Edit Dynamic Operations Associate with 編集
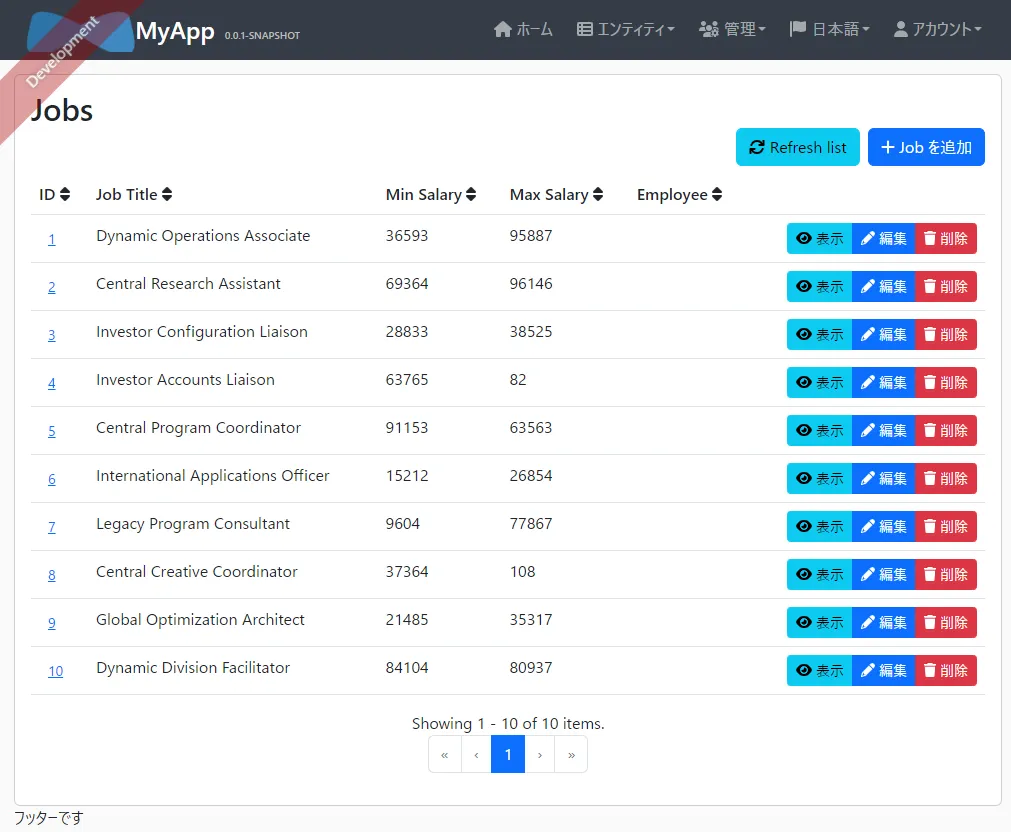This screenshot has width=1011, height=832. [883, 239]
